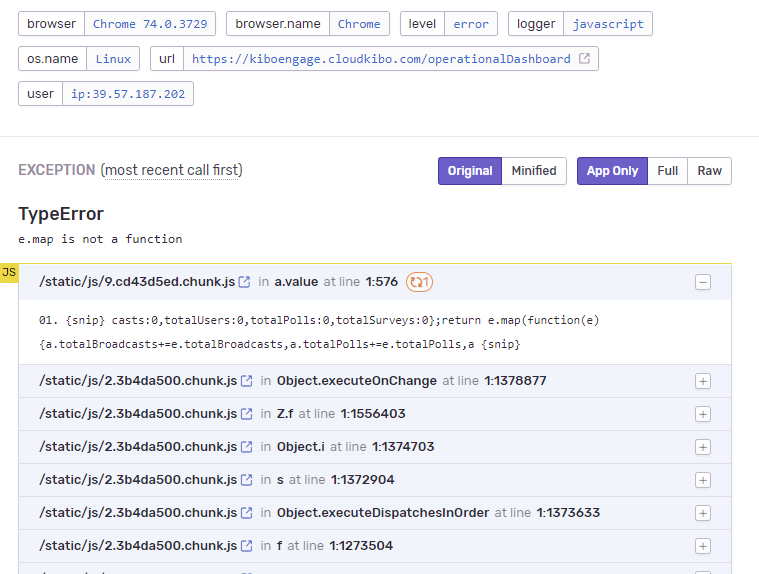
Task: Click the orange repeat-count badge on a.value frame
Action: tap(419, 282)
